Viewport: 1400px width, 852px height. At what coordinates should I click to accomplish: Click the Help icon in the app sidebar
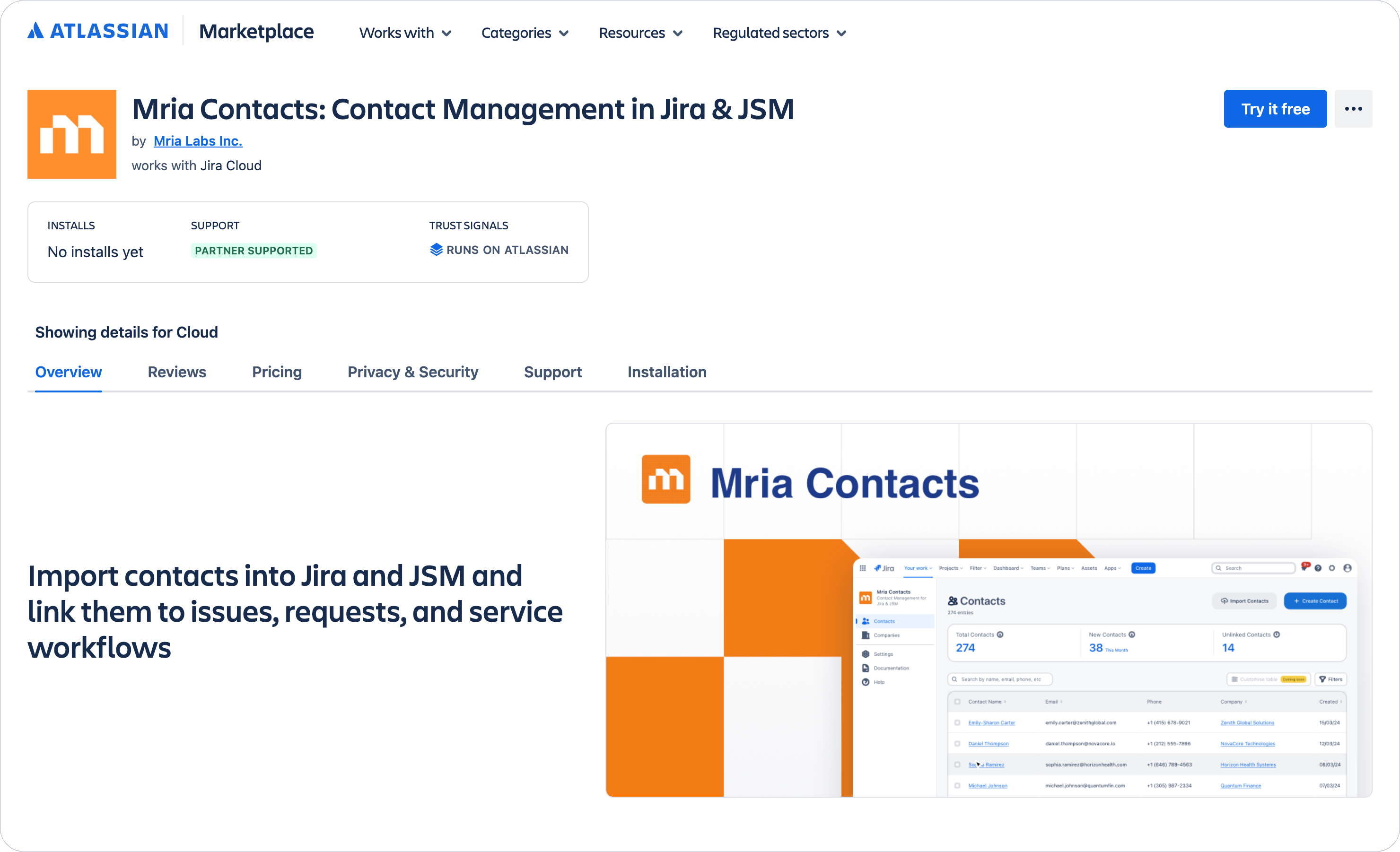click(866, 682)
